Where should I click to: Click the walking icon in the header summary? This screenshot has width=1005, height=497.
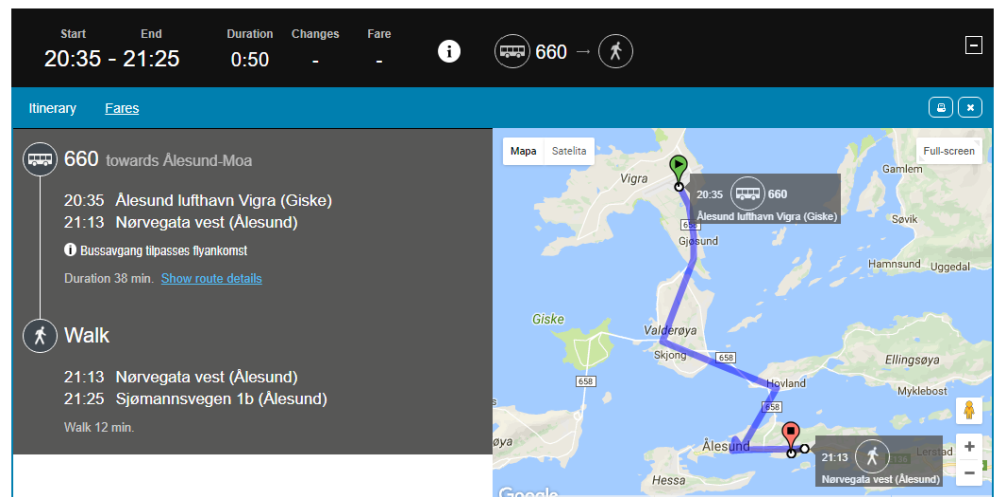(x=616, y=51)
